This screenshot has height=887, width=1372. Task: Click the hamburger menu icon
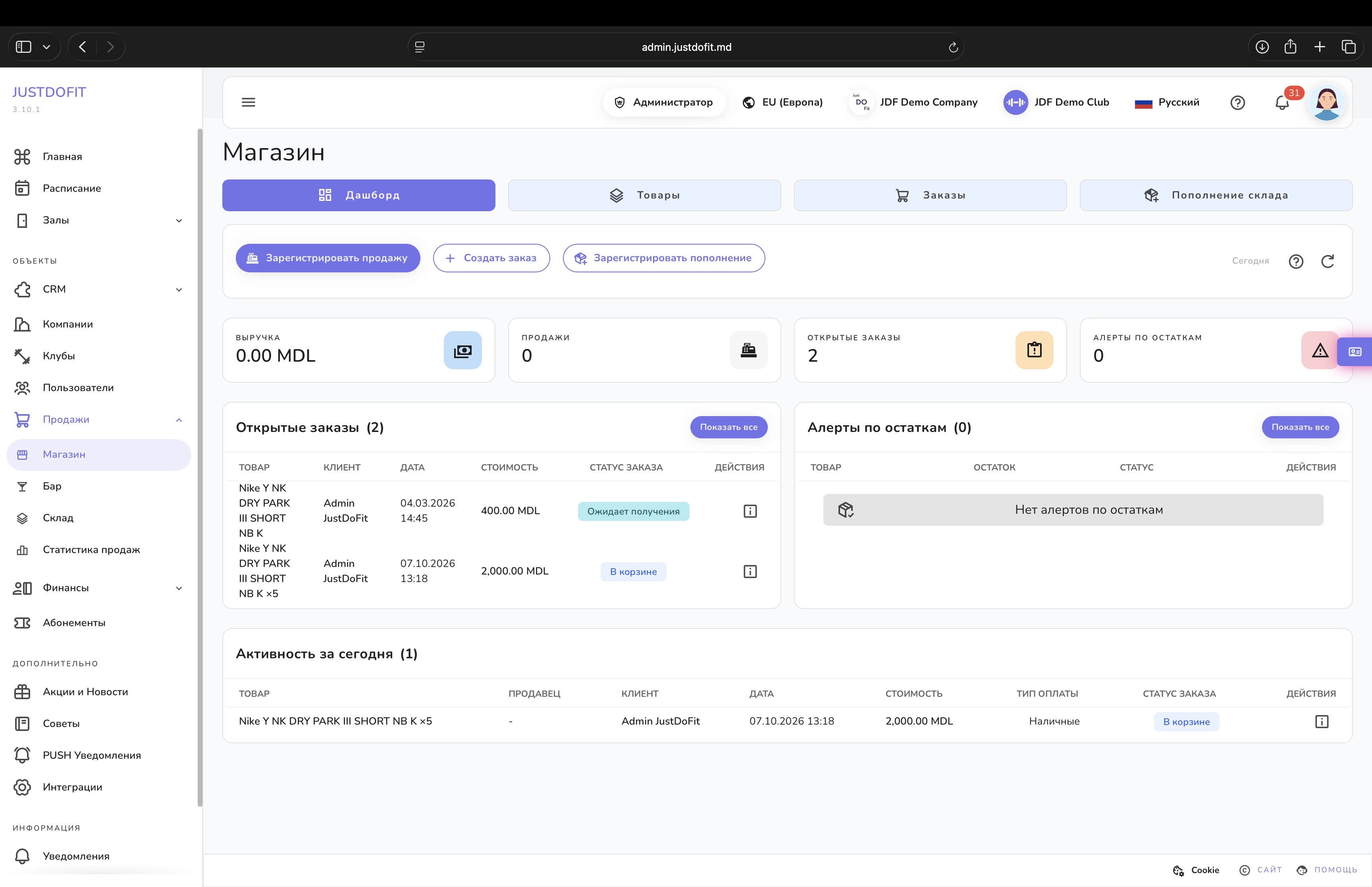tap(248, 102)
